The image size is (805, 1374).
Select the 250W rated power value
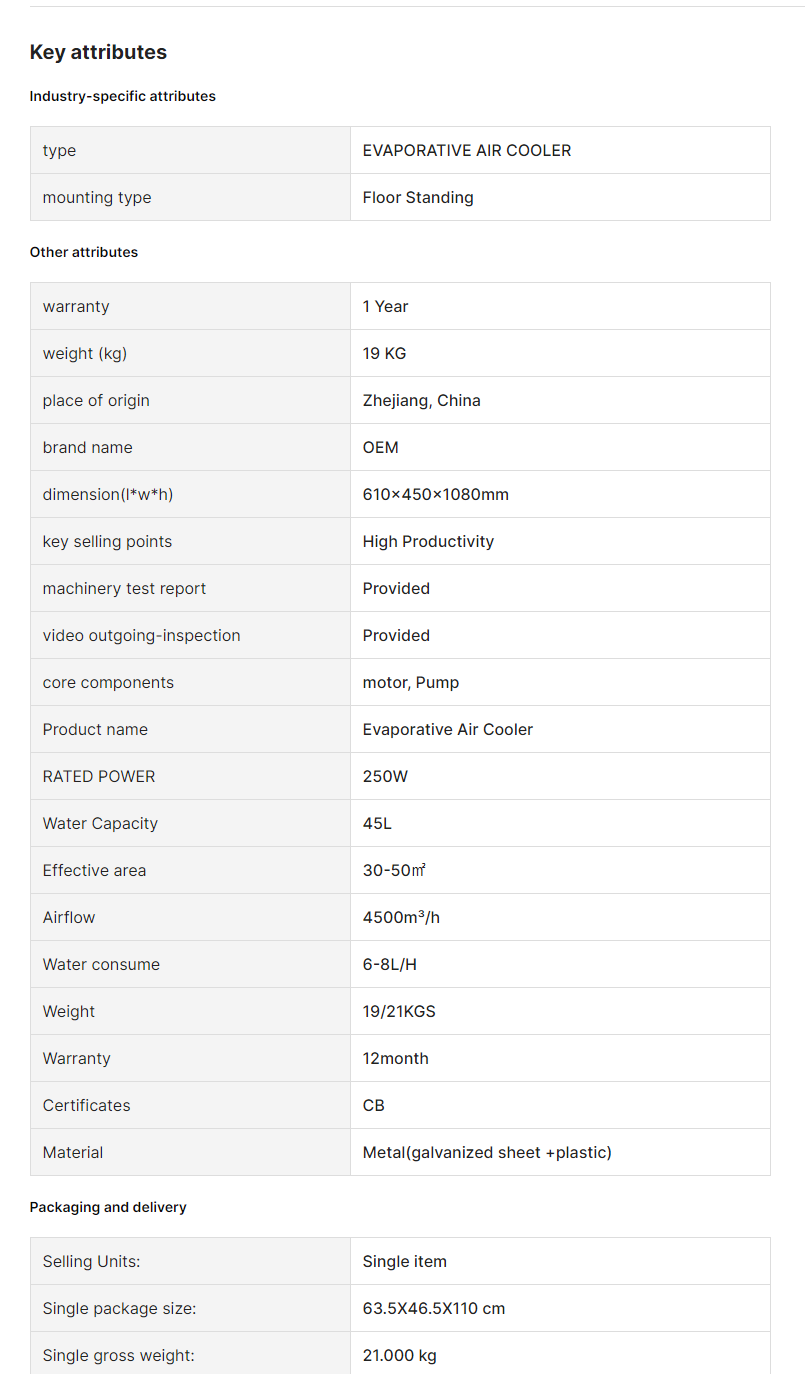point(385,776)
